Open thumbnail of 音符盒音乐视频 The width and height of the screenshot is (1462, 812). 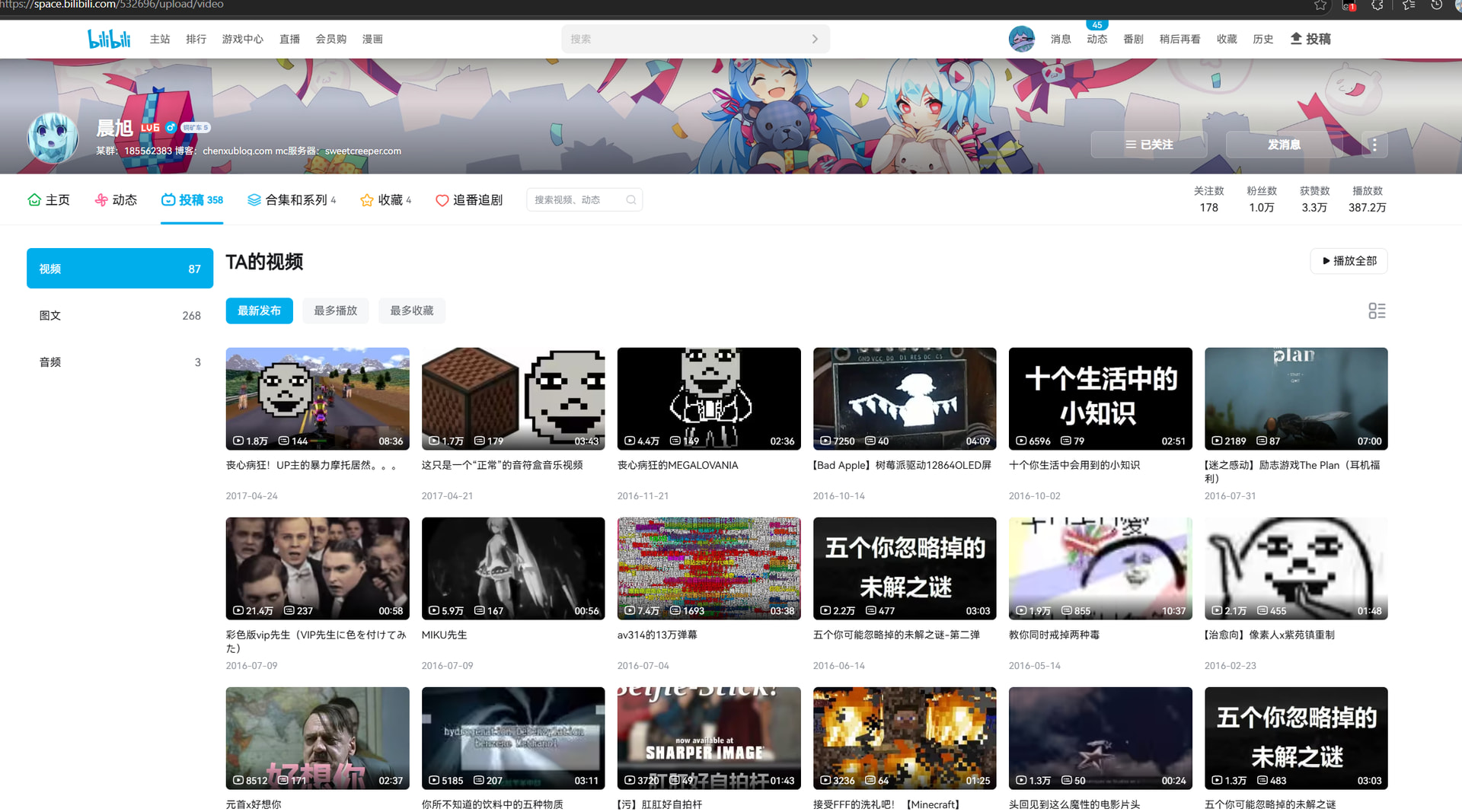click(513, 399)
